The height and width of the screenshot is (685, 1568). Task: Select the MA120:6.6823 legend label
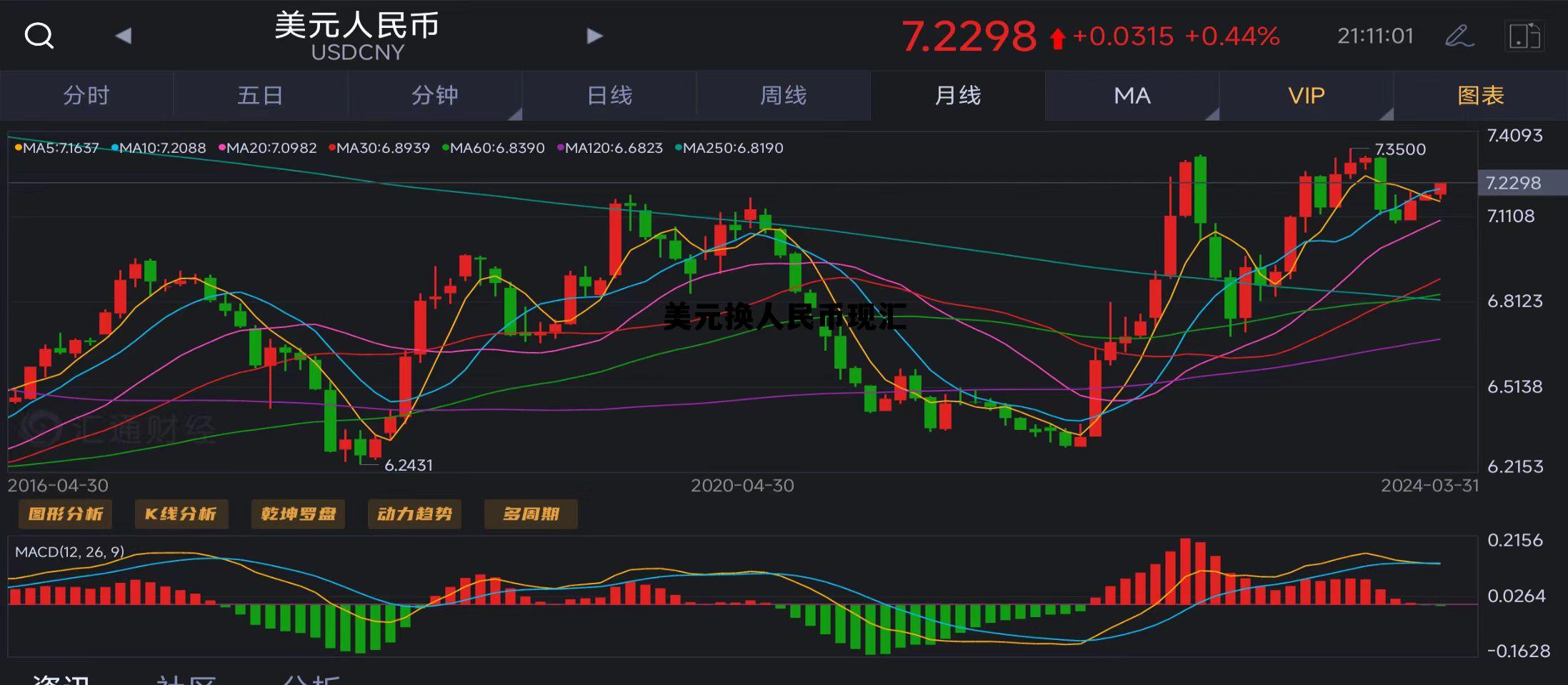click(x=610, y=148)
